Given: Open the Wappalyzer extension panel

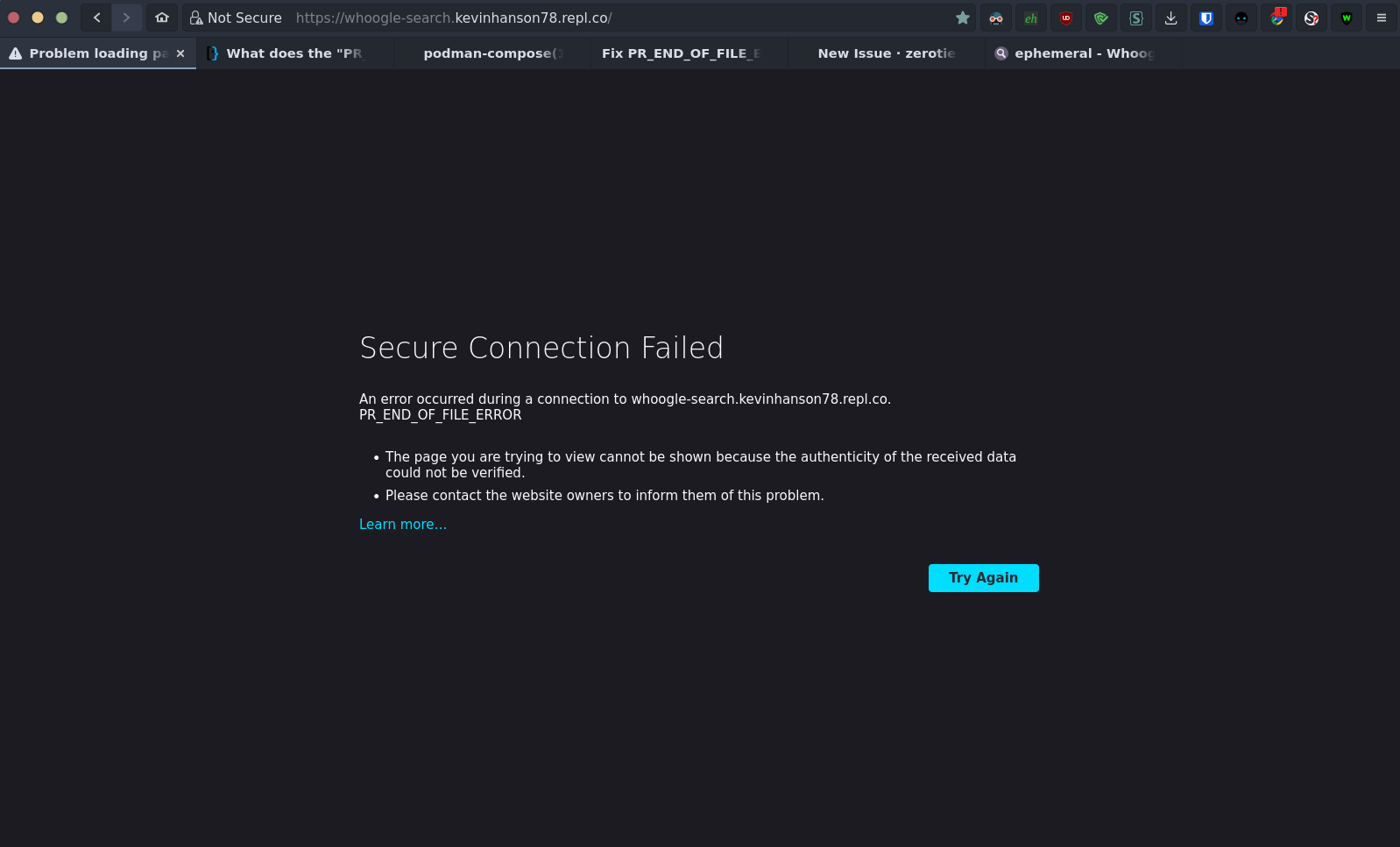Looking at the screenshot, I should click(1347, 18).
